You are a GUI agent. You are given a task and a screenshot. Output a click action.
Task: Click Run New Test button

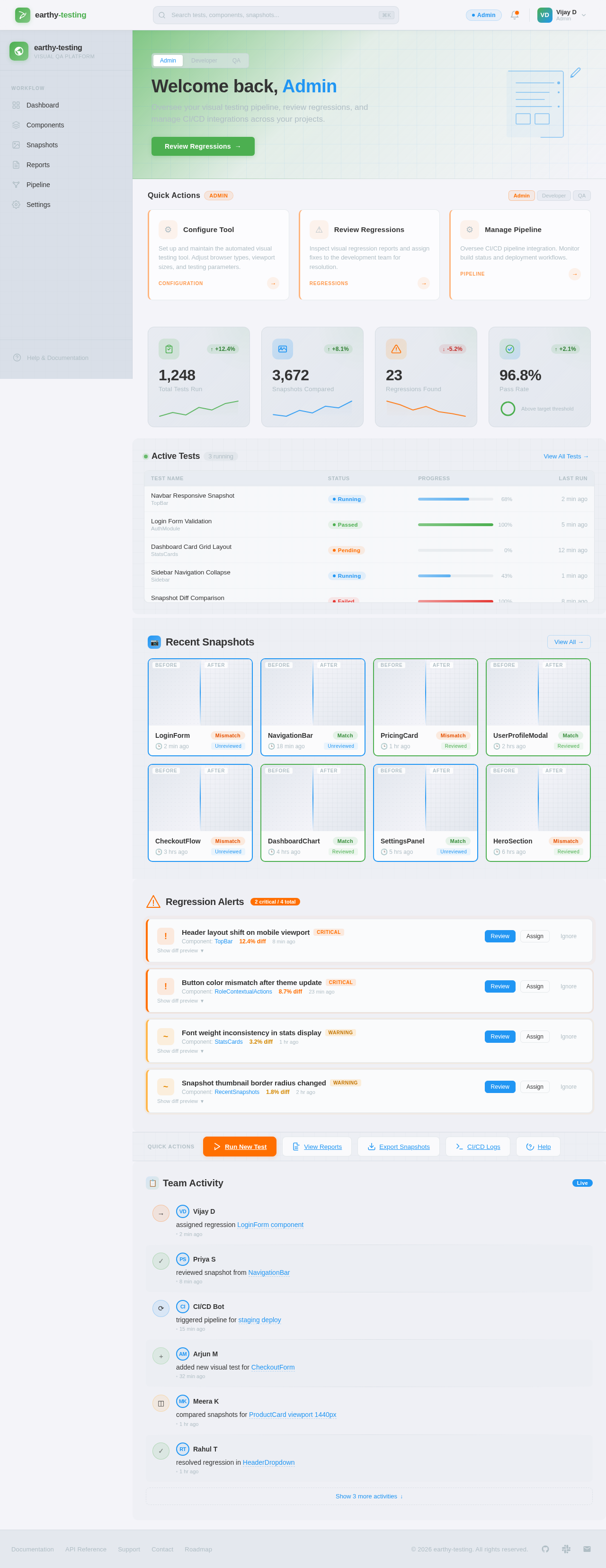click(240, 1147)
